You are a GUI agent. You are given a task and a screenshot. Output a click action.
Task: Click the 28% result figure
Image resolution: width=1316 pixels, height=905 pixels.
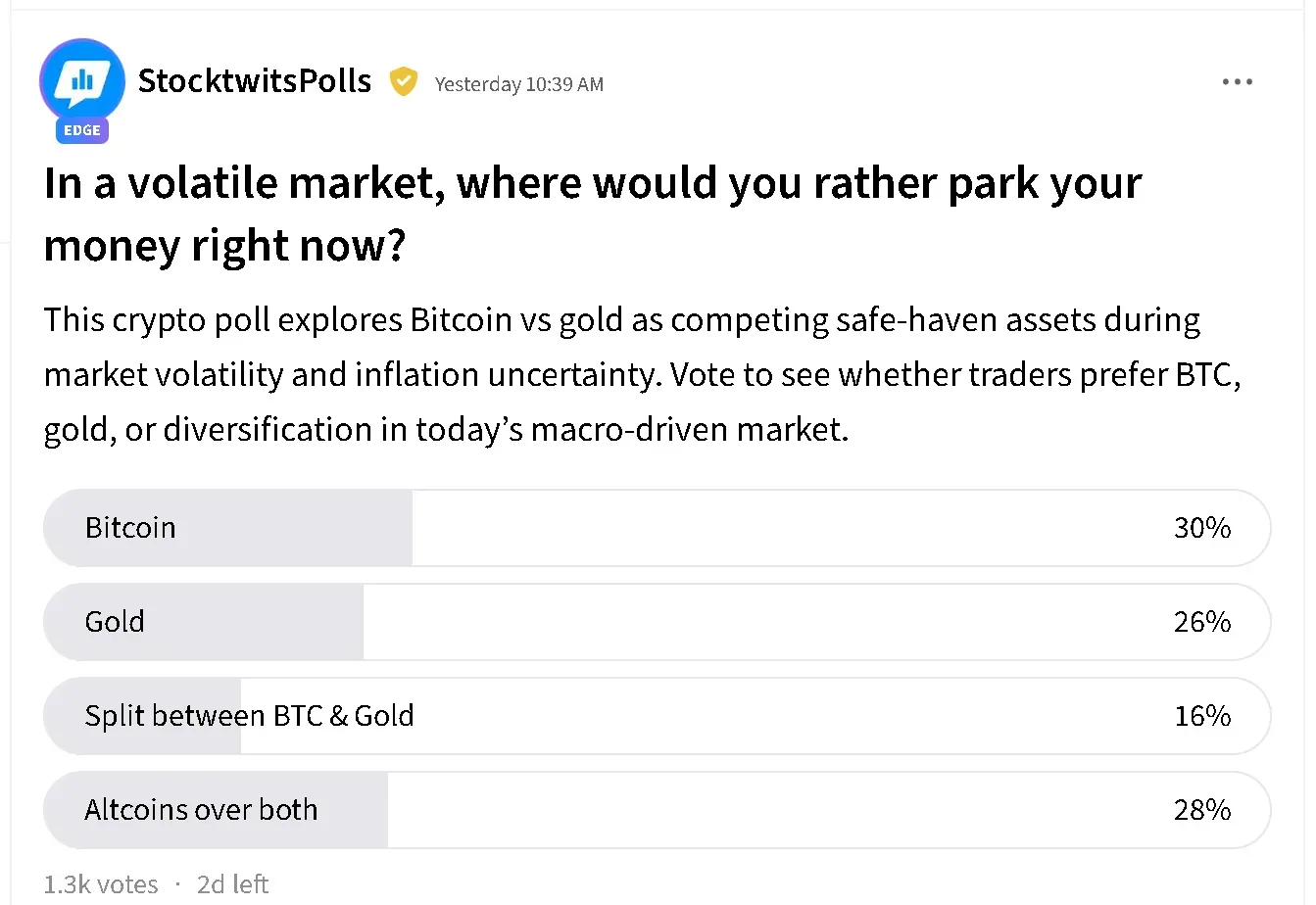1202,810
